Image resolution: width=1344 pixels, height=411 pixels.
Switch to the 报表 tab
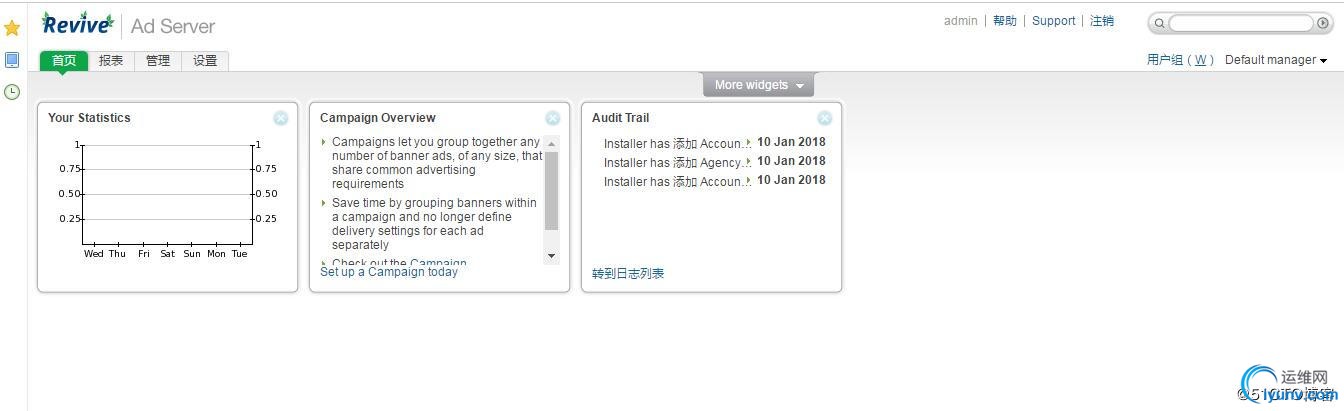(111, 61)
